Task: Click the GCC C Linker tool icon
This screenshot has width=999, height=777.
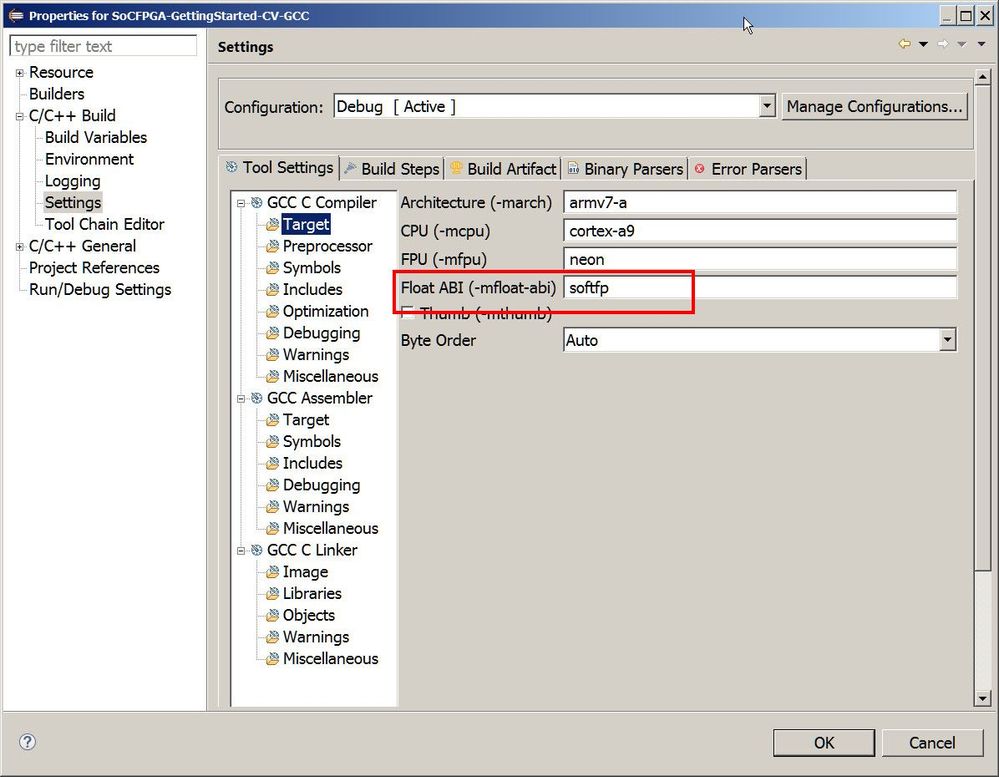Action: click(257, 550)
